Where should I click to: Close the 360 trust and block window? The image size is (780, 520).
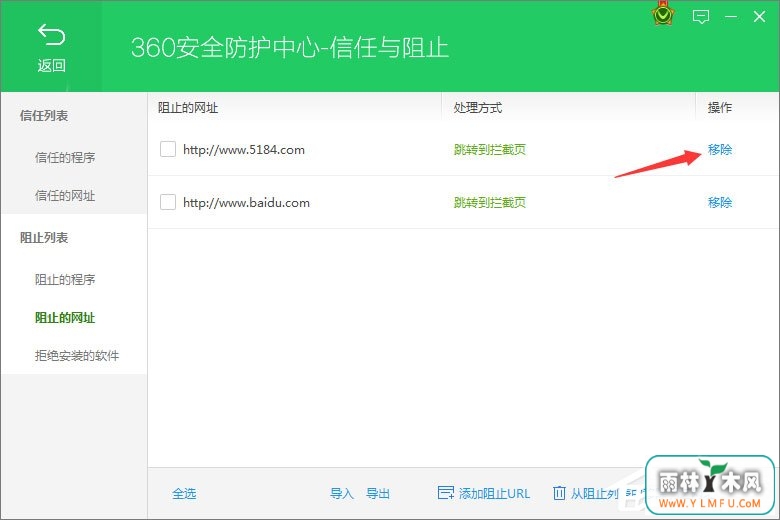tap(759, 17)
